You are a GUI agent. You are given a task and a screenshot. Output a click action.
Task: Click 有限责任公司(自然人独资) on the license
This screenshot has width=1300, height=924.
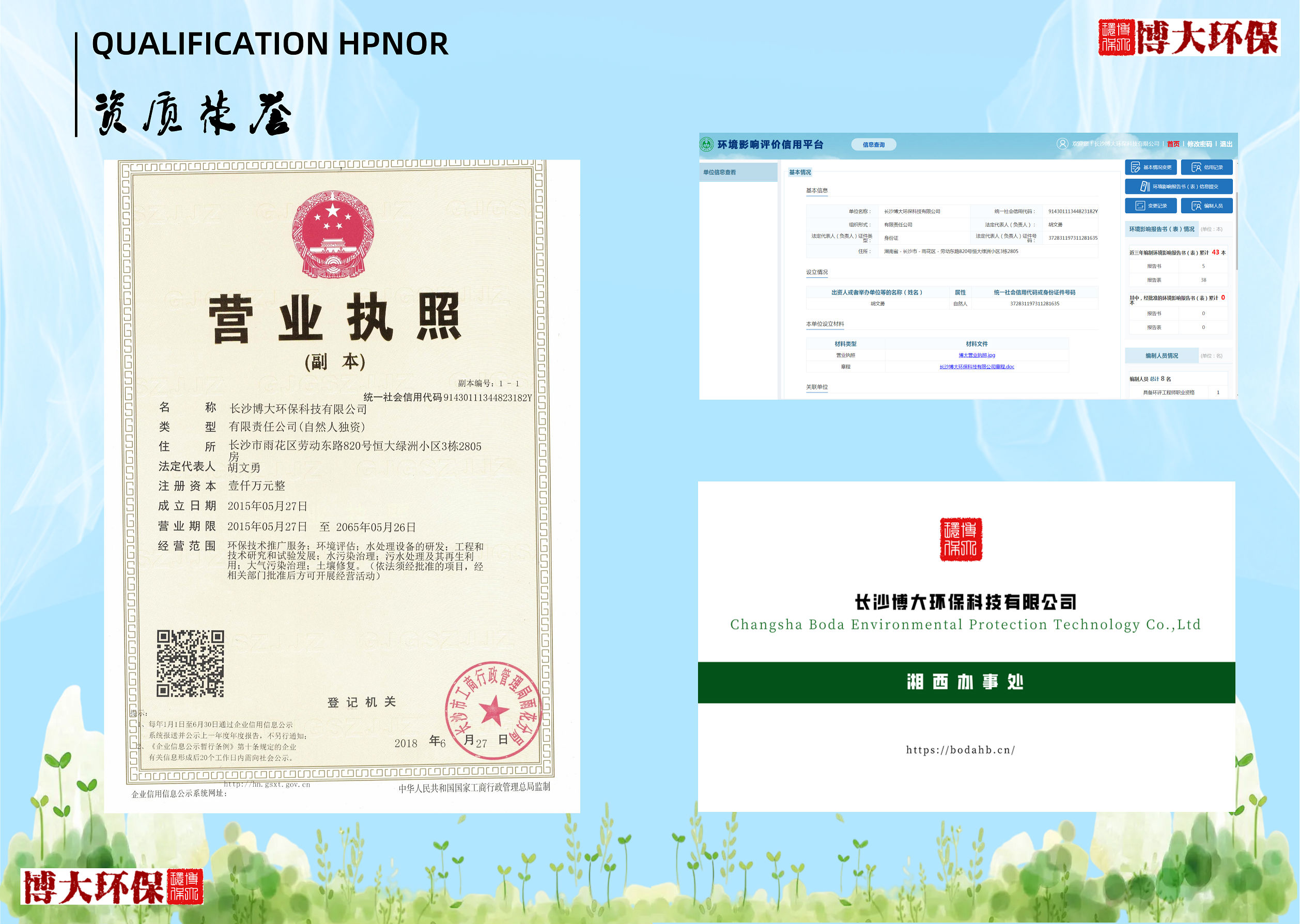(x=297, y=427)
